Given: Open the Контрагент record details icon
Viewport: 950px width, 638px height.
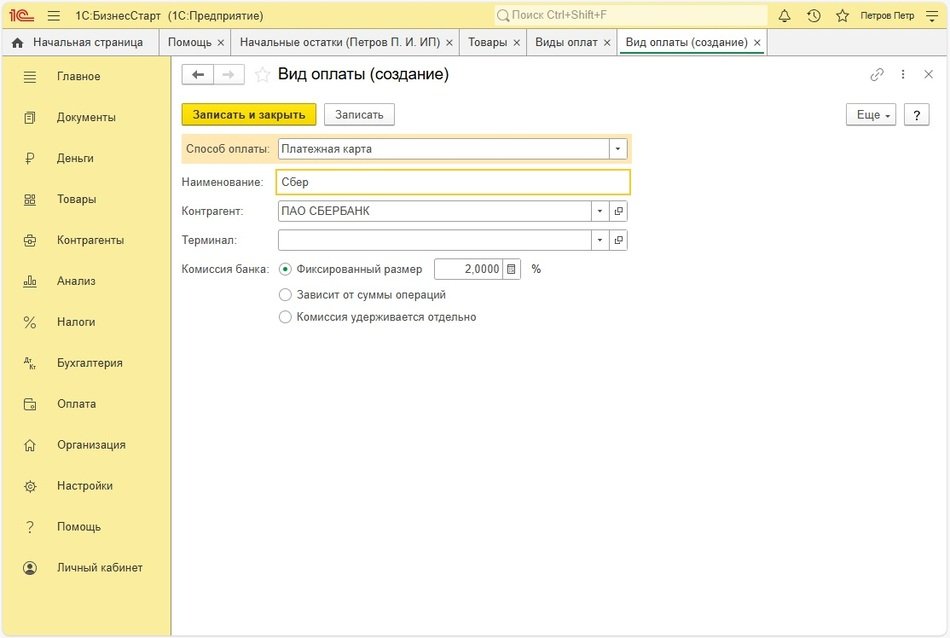Looking at the screenshot, I should (x=619, y=211).
